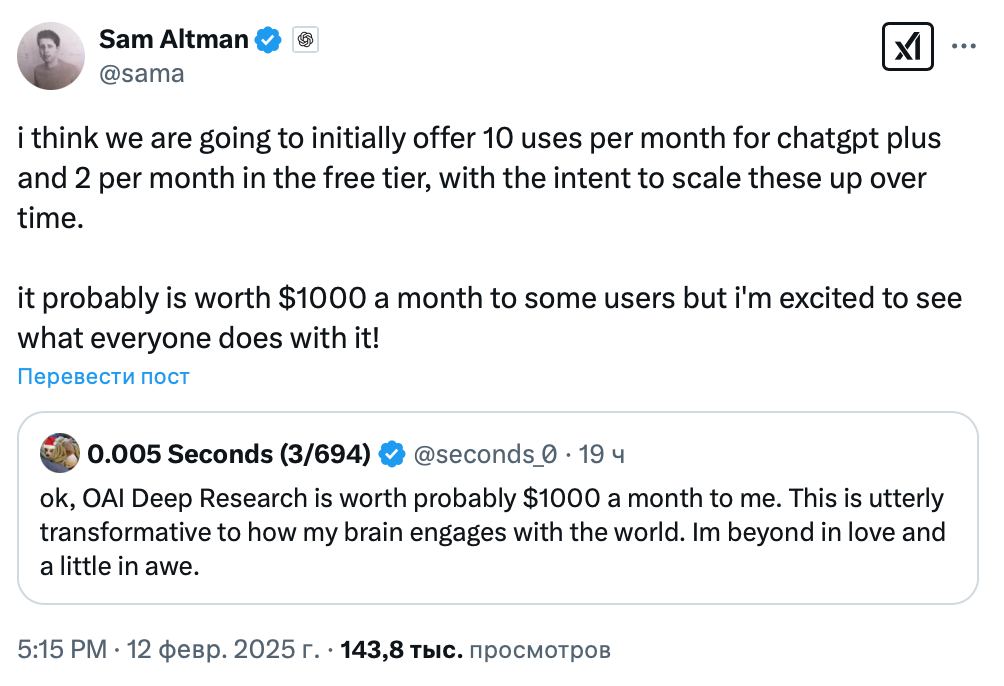Open the @sama handle link
Image resolution: width=1004 pixels, height=686 pixels.
(141, 73)
